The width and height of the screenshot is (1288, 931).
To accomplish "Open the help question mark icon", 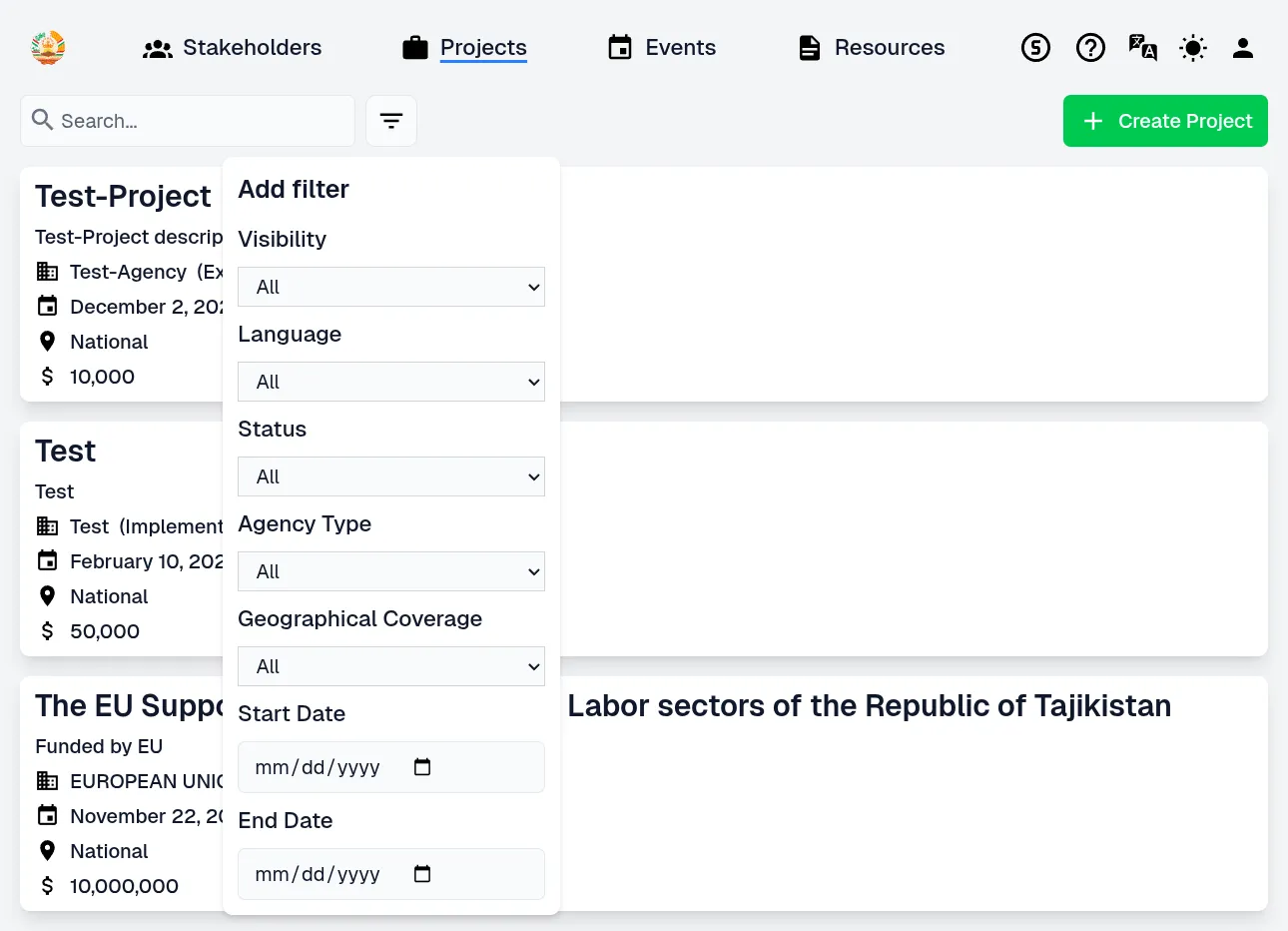I will click(1090, 47).
